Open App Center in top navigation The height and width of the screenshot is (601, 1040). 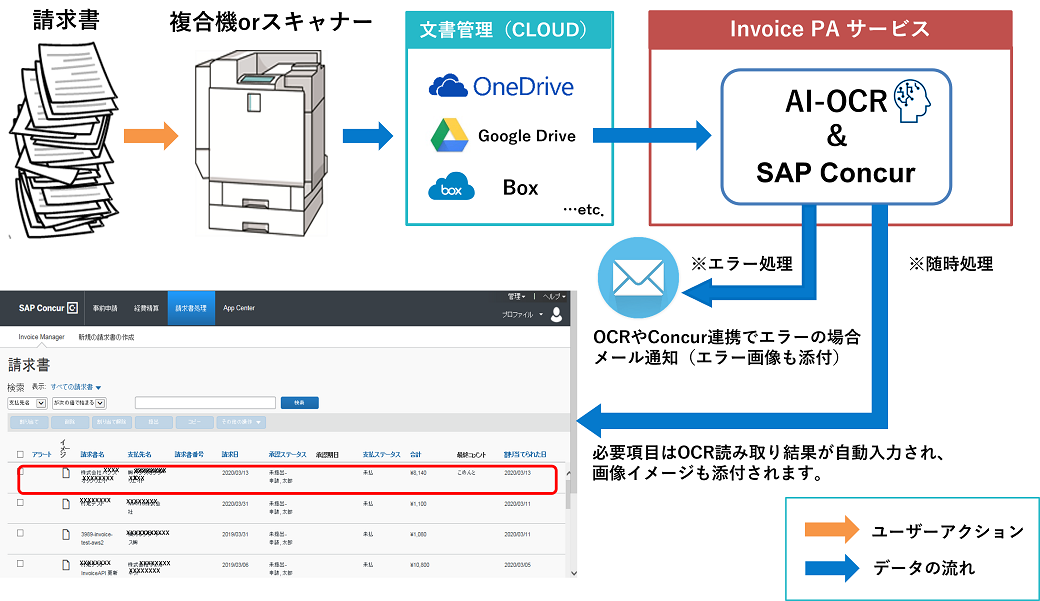[239, 308]
